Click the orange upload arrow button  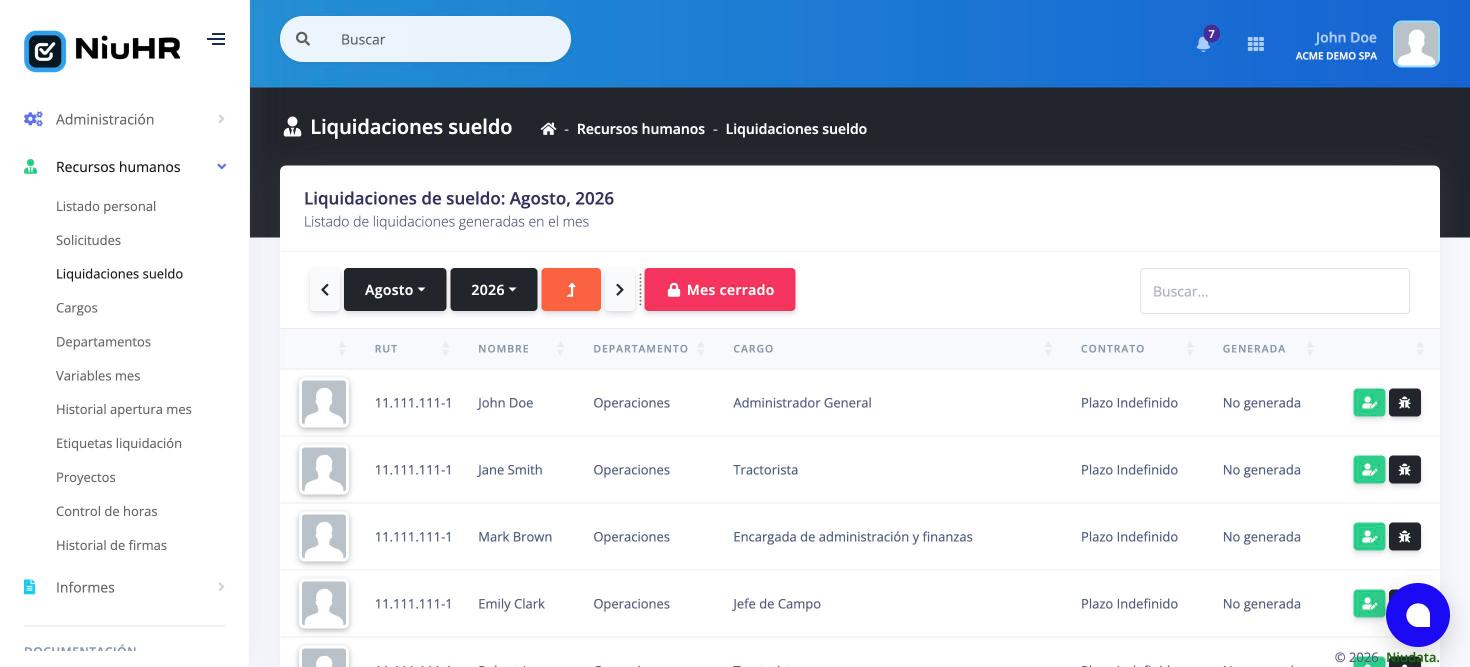coord(571,290)
